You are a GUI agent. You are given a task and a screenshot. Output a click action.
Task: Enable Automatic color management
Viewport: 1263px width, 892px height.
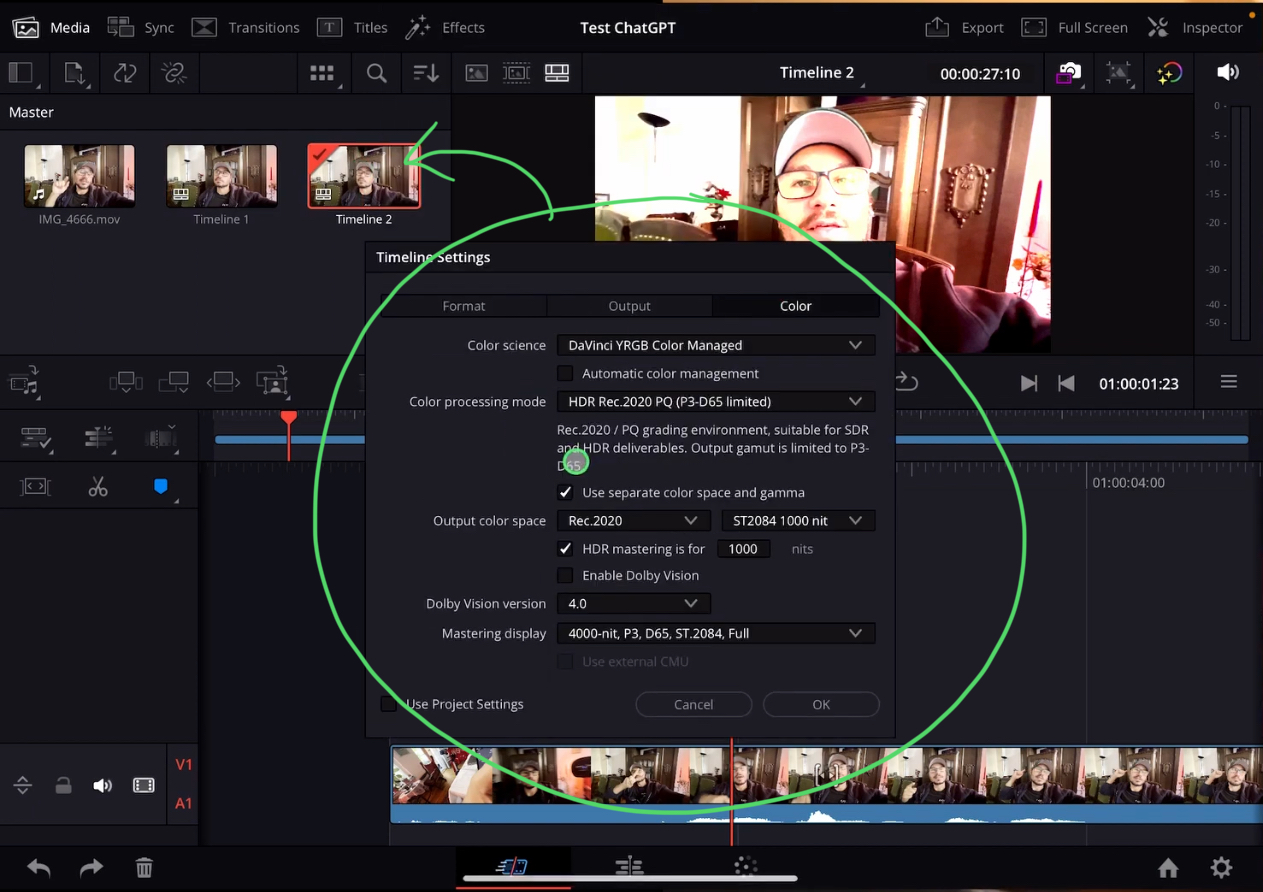point(565,373)
